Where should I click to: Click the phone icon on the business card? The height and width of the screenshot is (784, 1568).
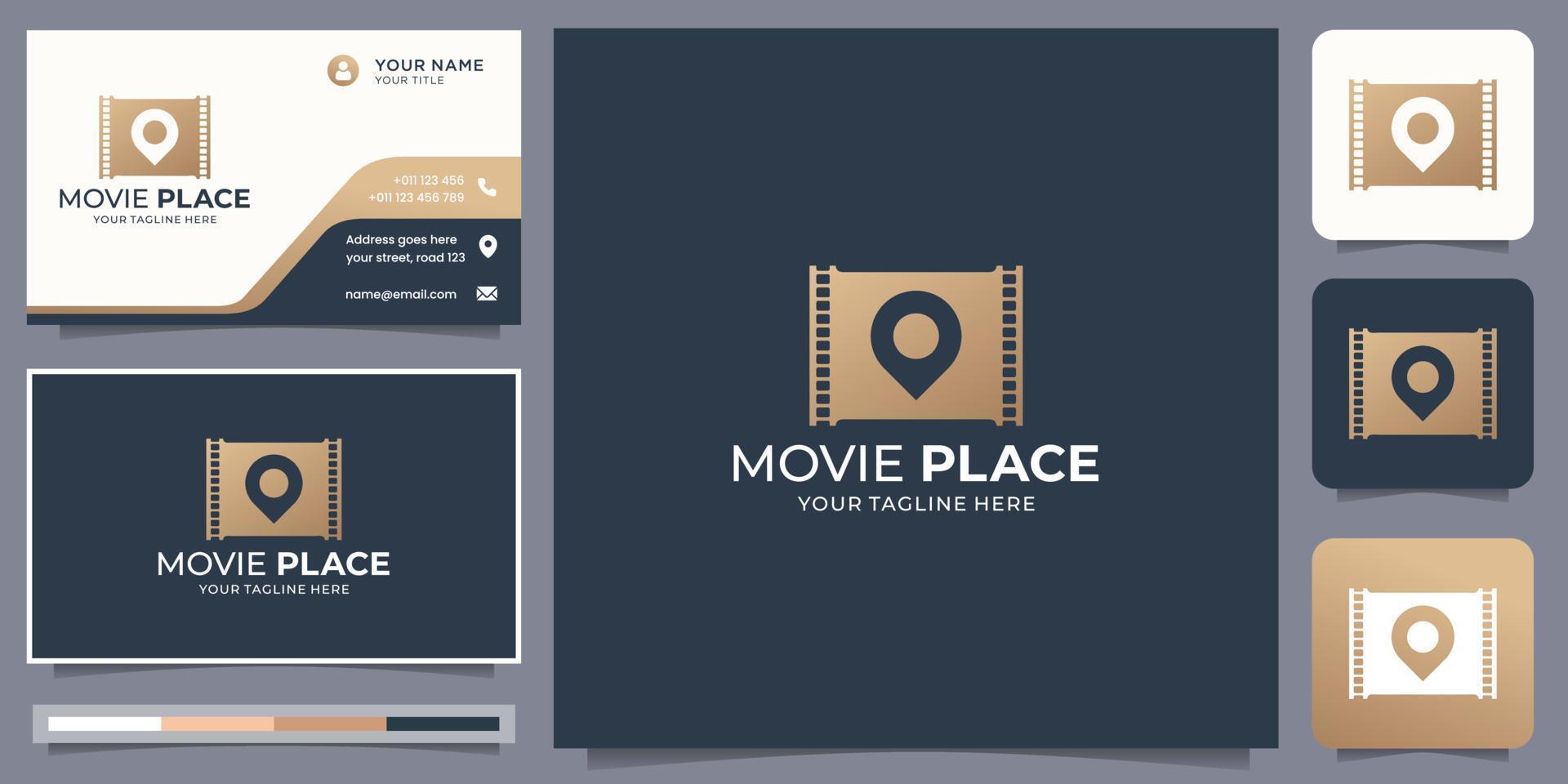pyautogui.click(x=487, y=188)
